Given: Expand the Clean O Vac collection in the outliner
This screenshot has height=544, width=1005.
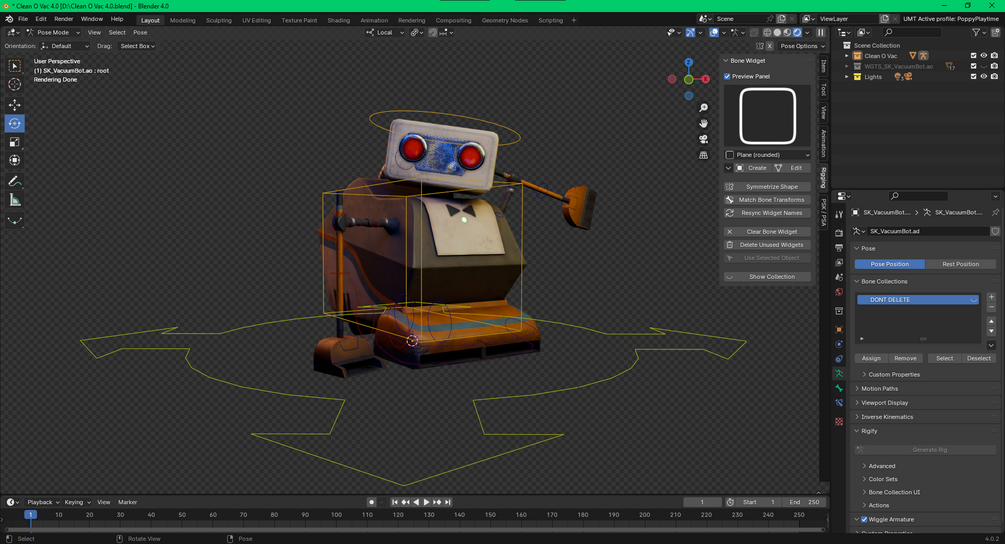Looking at the screenshot, I should pyautogui.click(x=847, y=56).
